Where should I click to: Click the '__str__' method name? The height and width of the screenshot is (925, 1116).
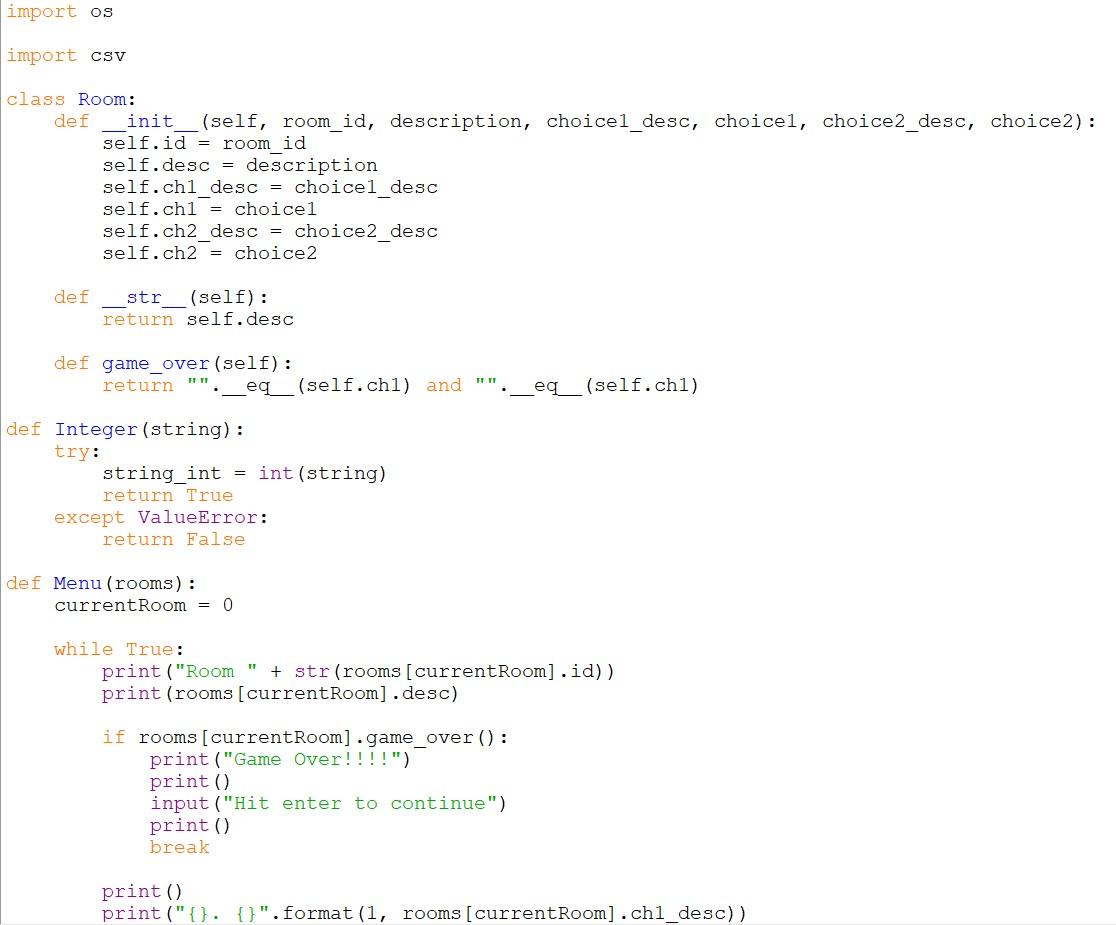(x=144, y=297)
